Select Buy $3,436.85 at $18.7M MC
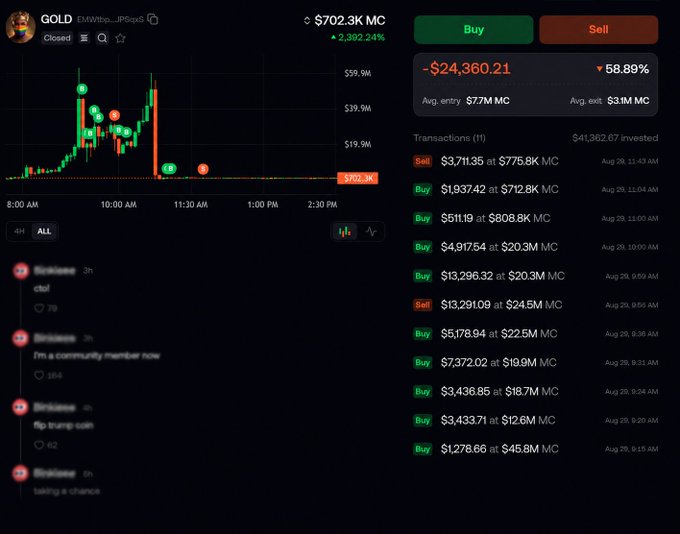Screen dimensions: 680x534 536,391
